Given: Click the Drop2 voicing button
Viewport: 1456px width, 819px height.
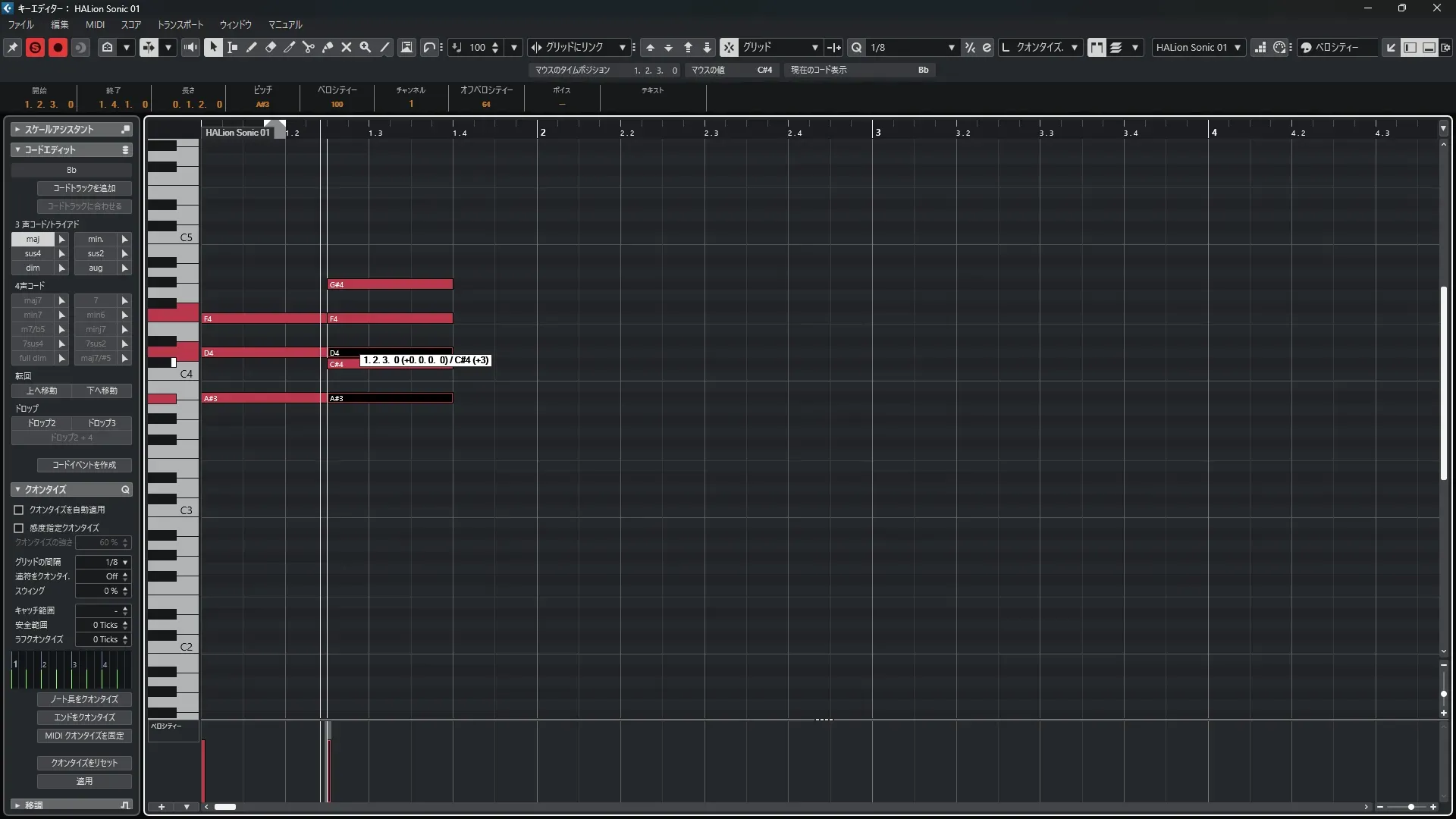Looking at the screenshot, I should (42, 422).
